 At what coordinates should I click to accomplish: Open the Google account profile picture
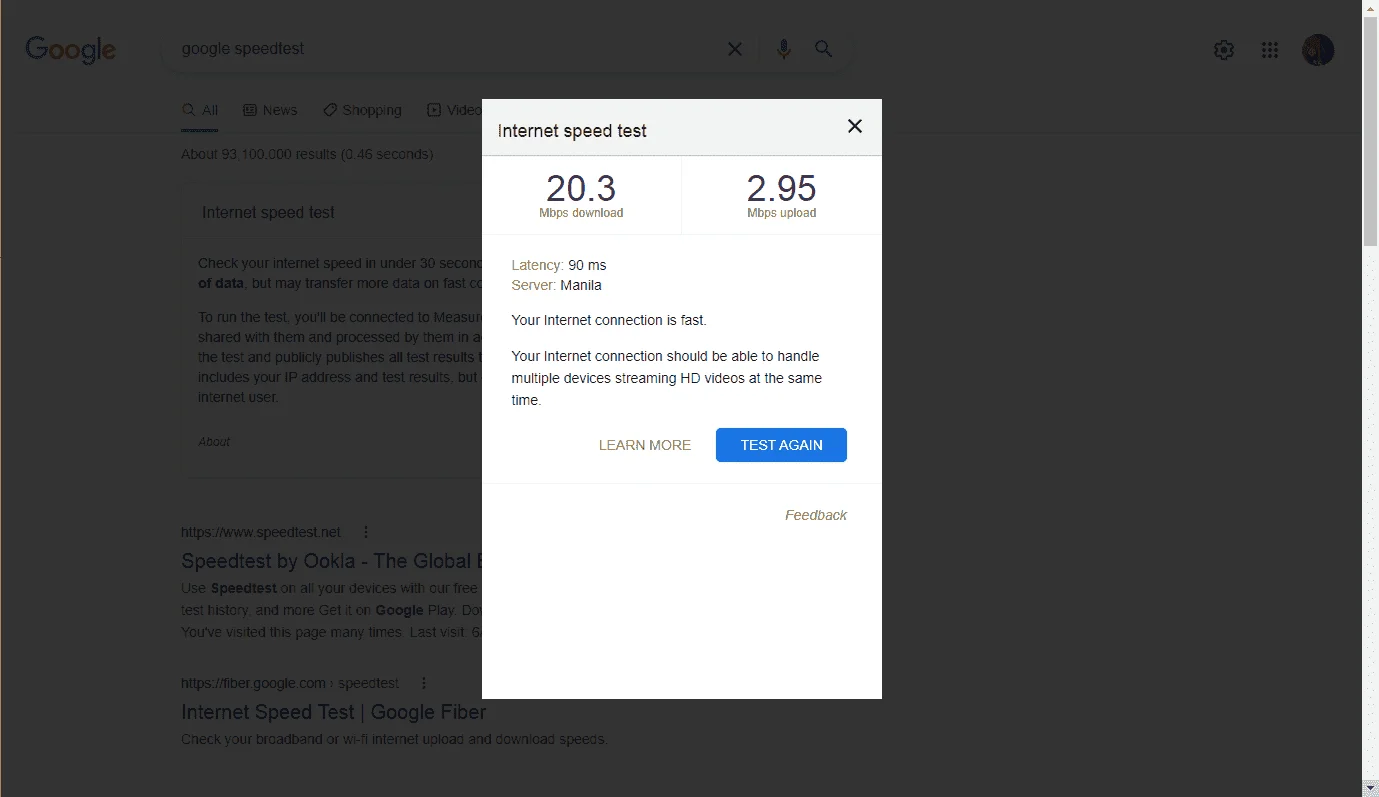tap(1318, 50)
